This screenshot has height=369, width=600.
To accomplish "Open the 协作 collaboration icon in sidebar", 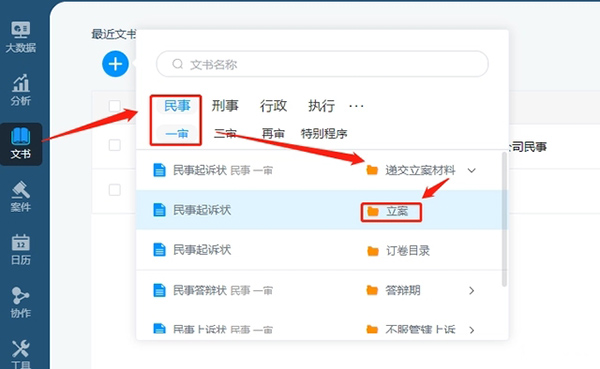I will tap(21, 302).
